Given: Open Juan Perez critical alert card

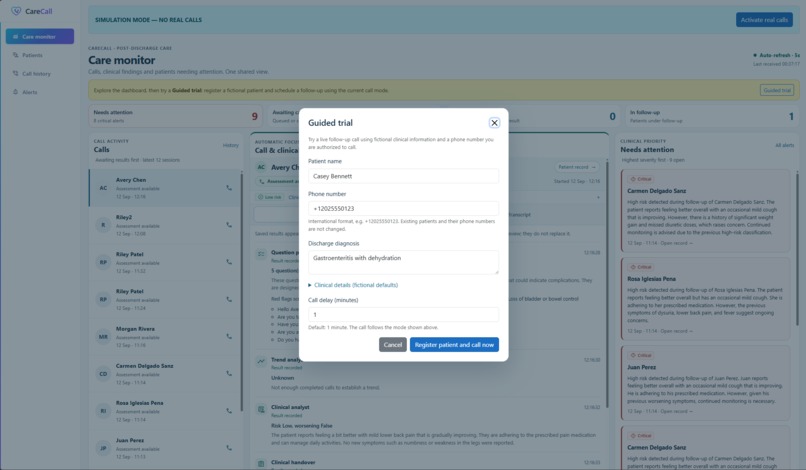Looking at the screenshot, I should [705, 383].
